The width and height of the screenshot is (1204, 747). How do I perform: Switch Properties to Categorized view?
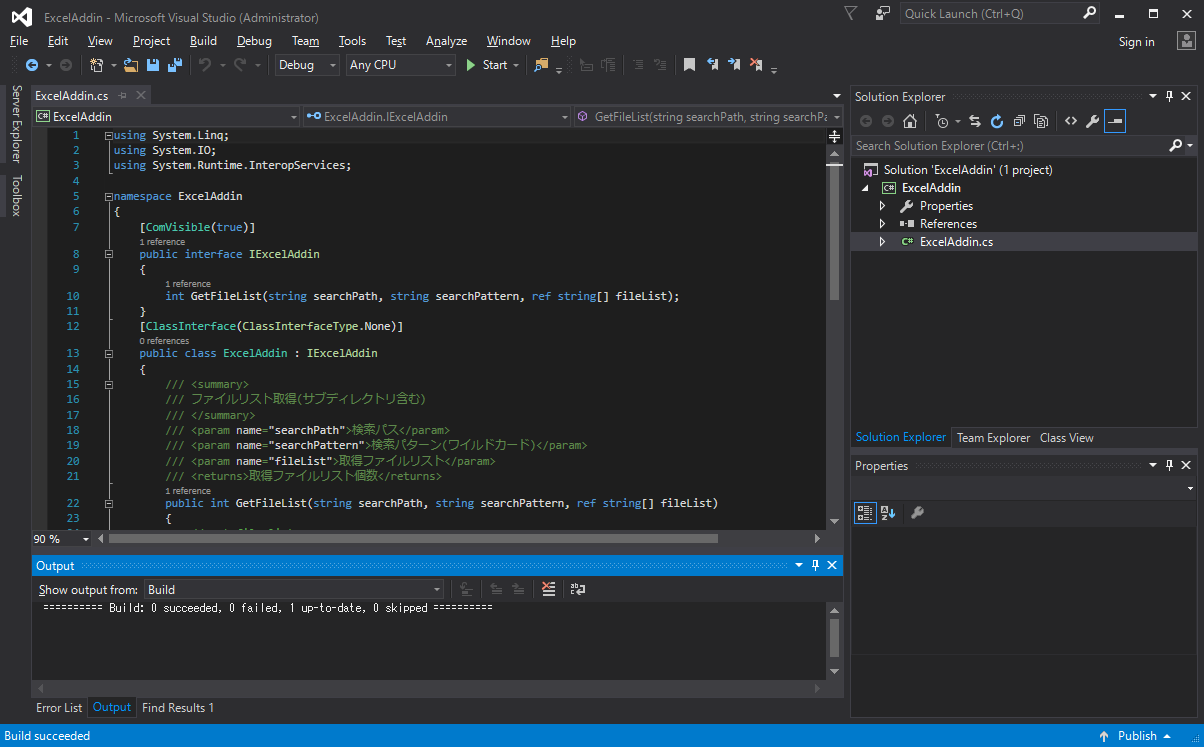(x=865, y=513)
